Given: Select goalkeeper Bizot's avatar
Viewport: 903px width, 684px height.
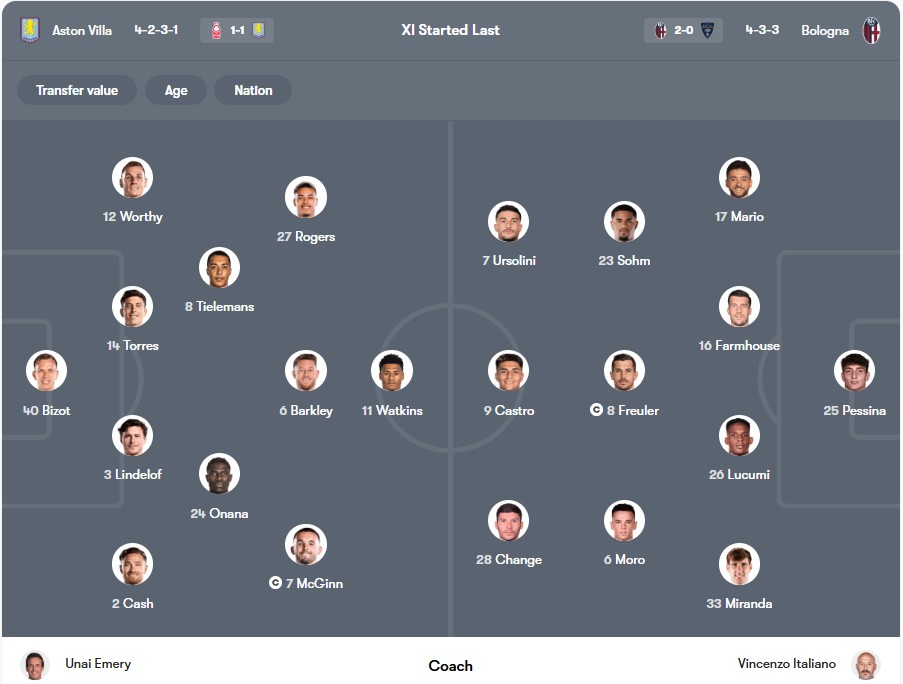Looking at the screenshot, I should 46,371.
